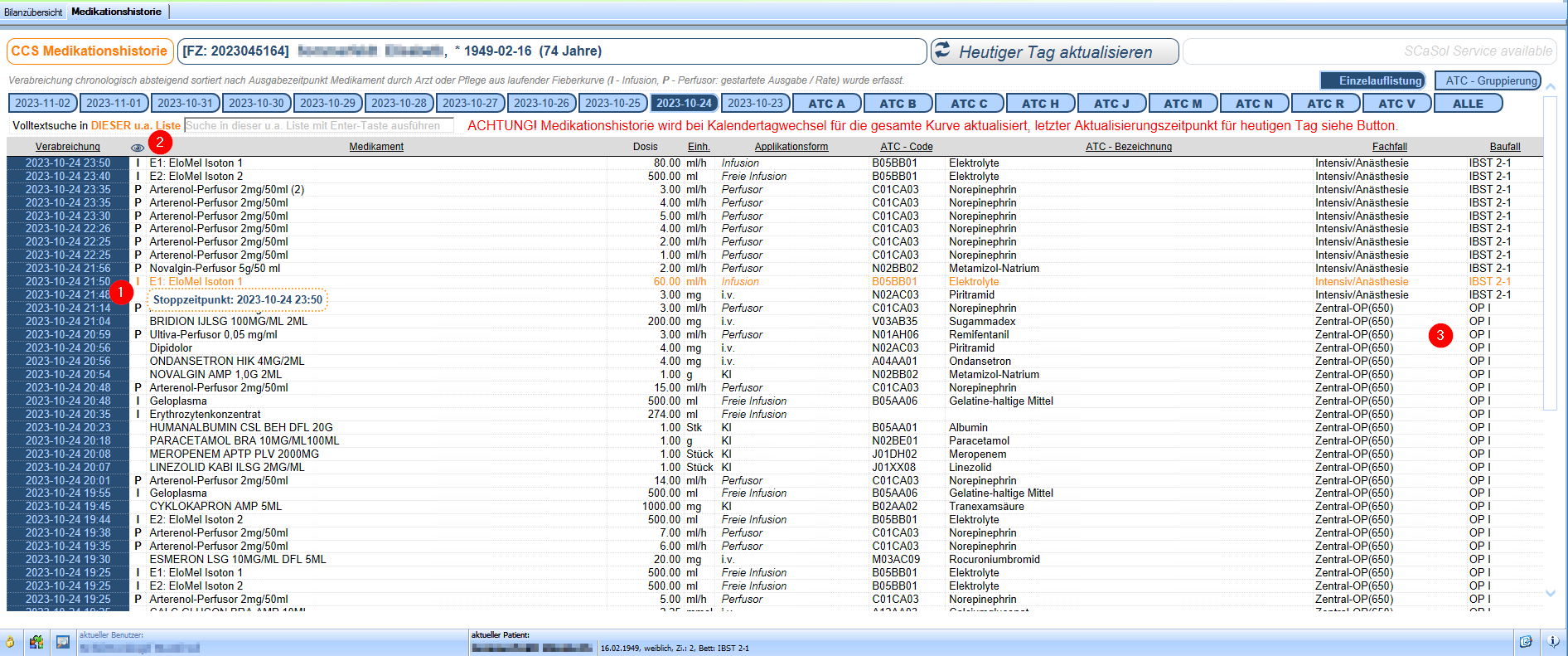1568x656 pixels.
Task: Select row Ultiva-Perfusor 0,05 mg/ml
Action: tap(775, 335)
